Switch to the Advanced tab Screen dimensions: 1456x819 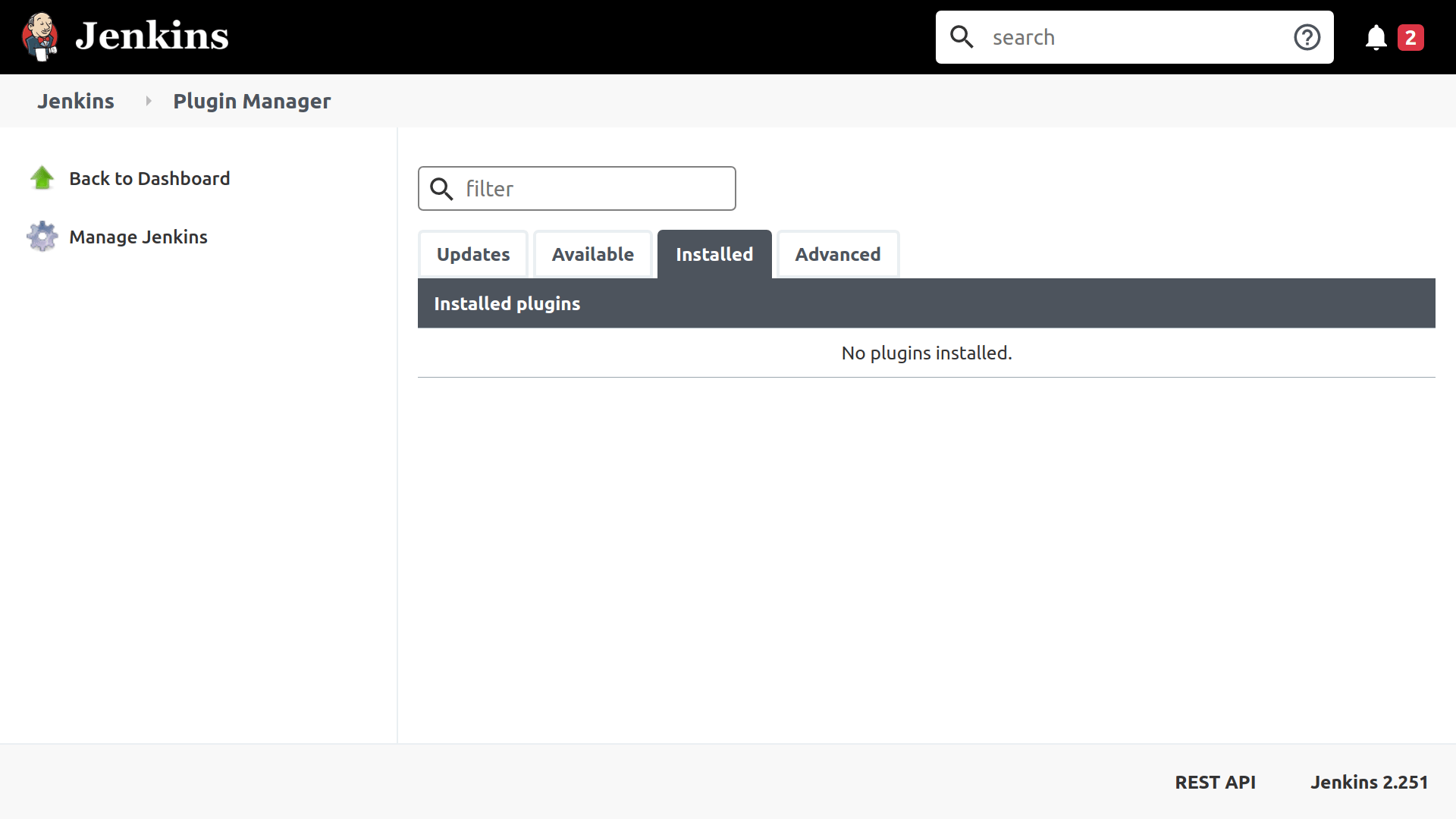pos(838,254)
